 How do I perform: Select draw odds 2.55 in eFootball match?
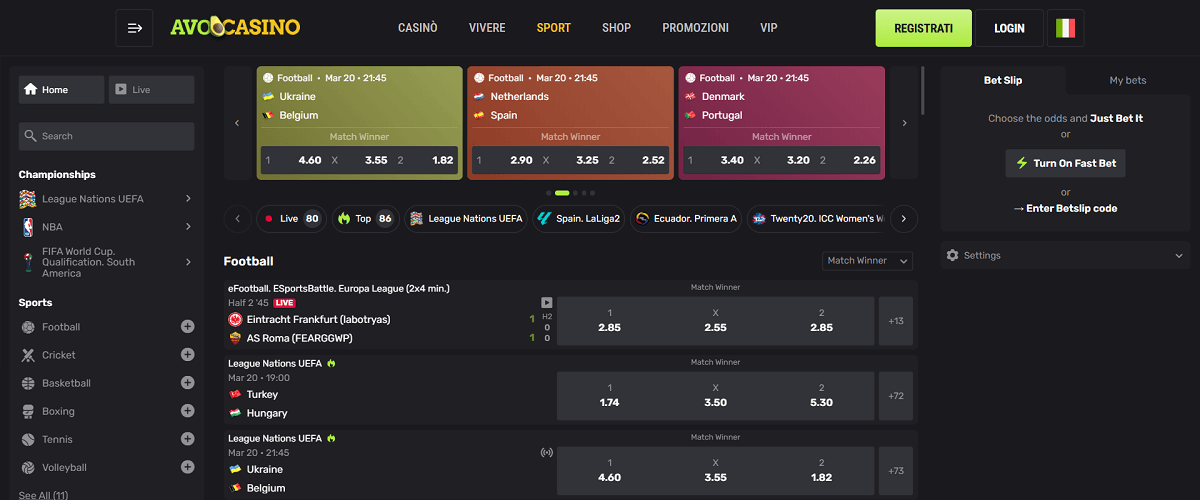[715, 320]
